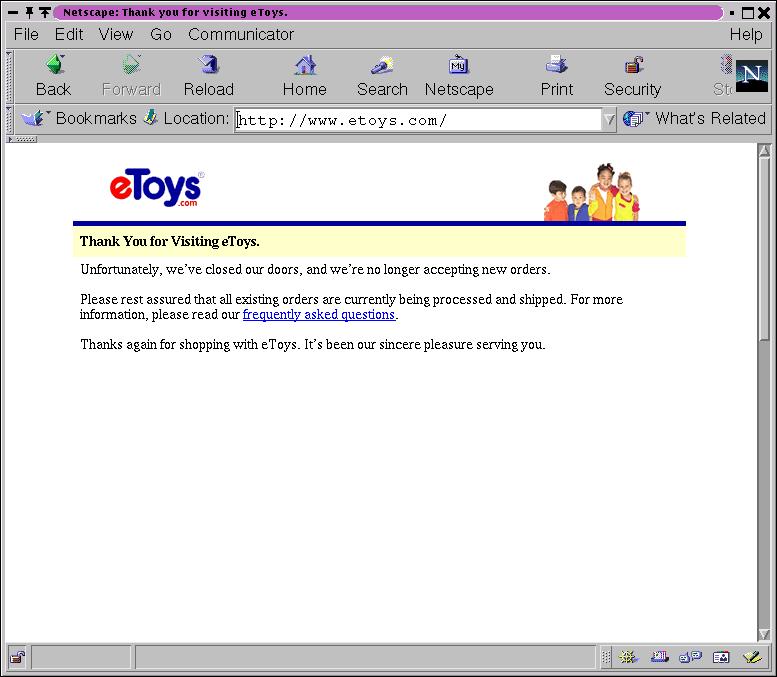Viewport: 777px width, 677px height.
Task: Click the eToys.com logo
Action: (x=157, y=187)
